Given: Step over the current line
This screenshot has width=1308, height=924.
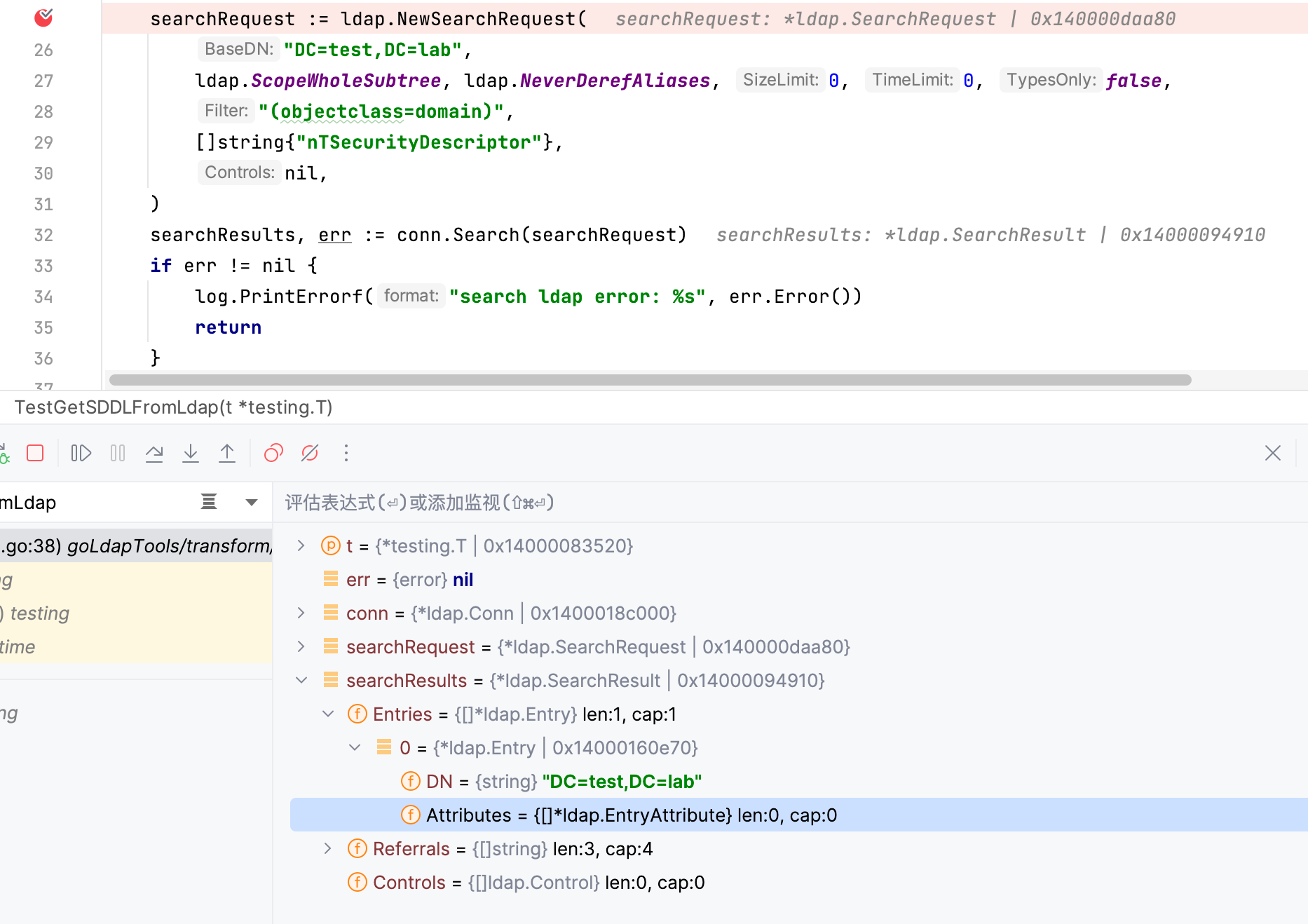Looking at the screenshot, I should (x=154, y=453).
